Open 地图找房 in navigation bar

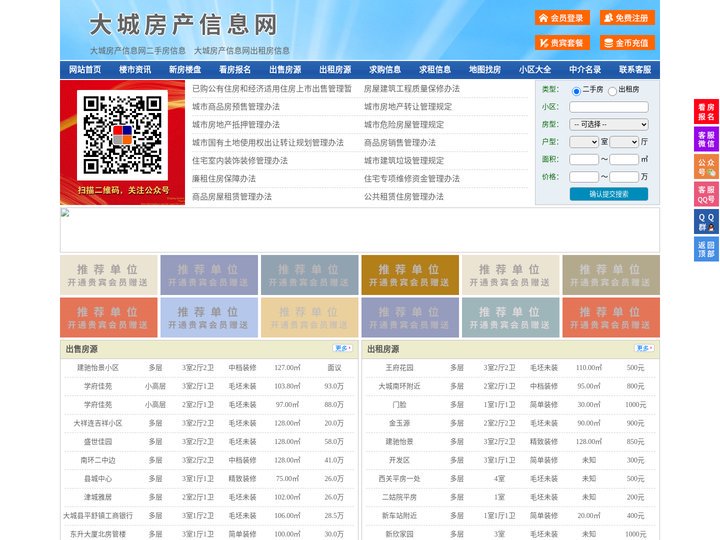485,70
